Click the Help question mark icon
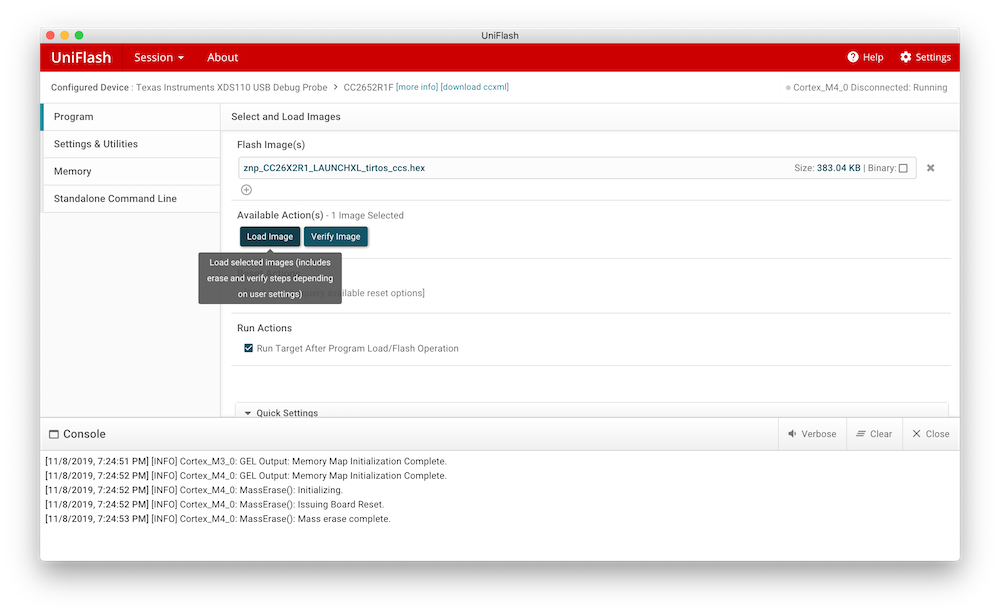The width and height of the screenshot is (1000, 614). (852, 57)
